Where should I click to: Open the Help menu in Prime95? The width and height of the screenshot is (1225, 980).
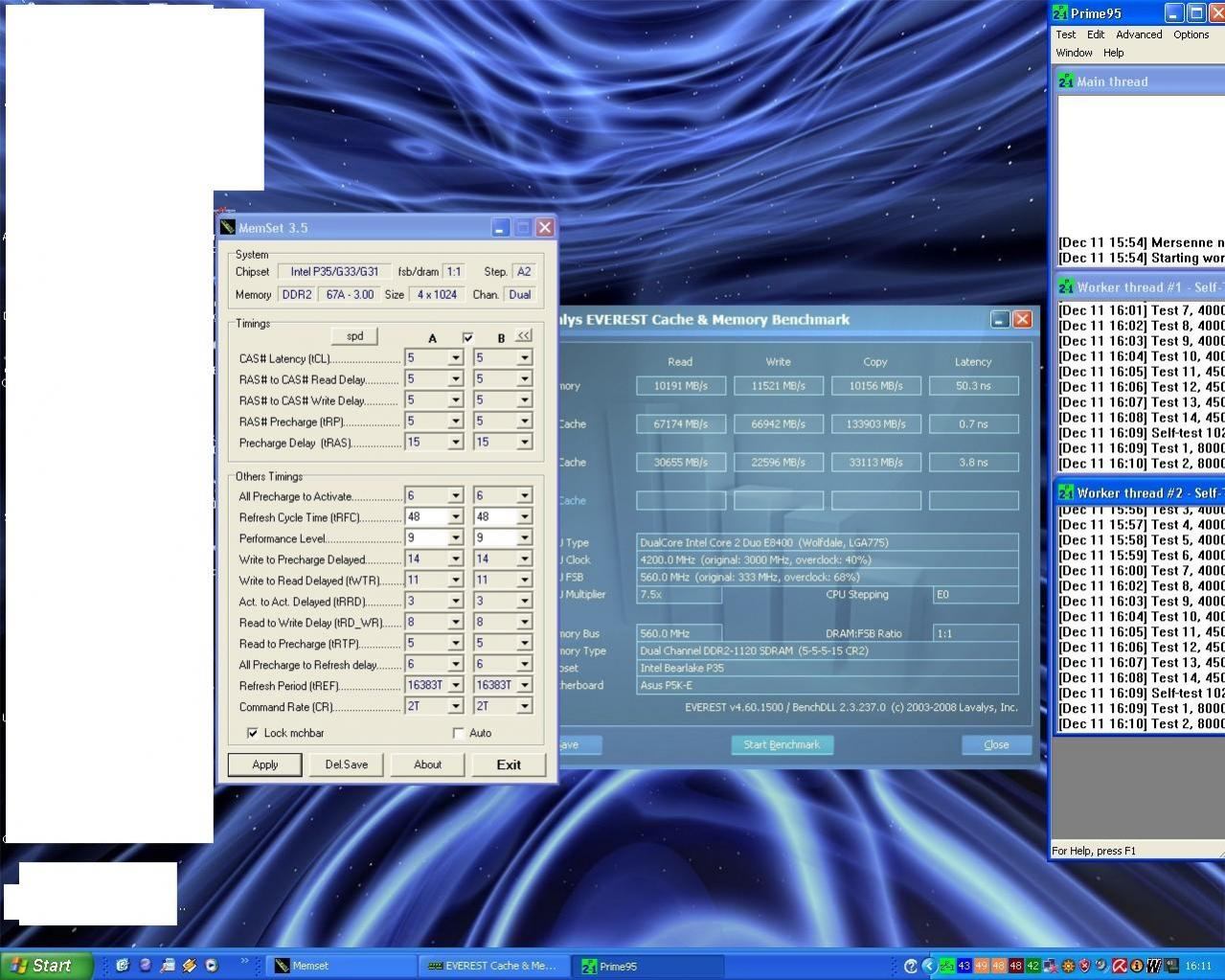tap(1113, 53)
